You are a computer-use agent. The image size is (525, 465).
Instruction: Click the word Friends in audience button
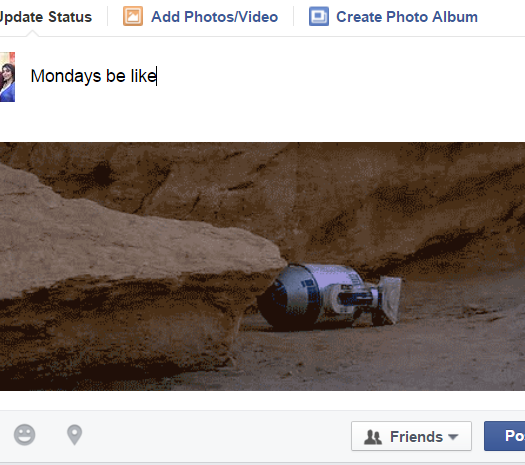click(x=416, y=437)
